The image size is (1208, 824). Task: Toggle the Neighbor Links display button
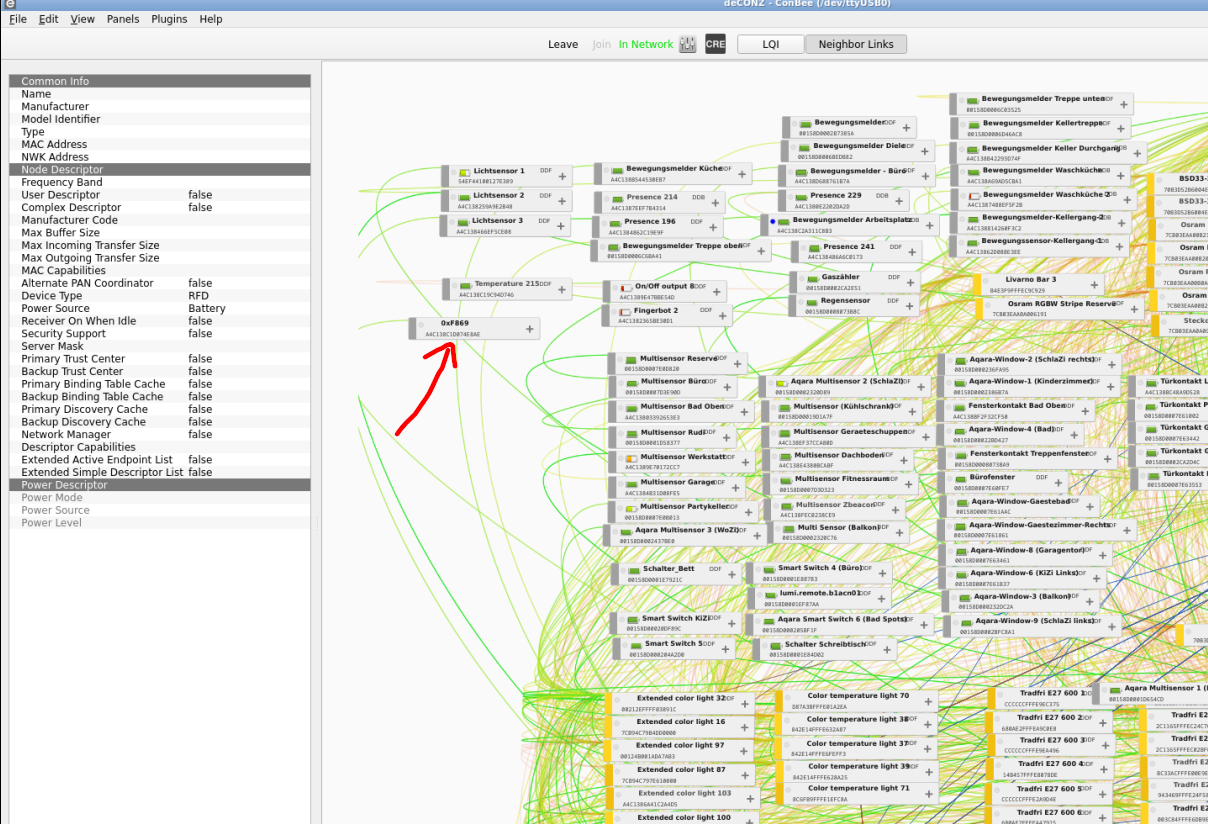click(x=855, y=44)
